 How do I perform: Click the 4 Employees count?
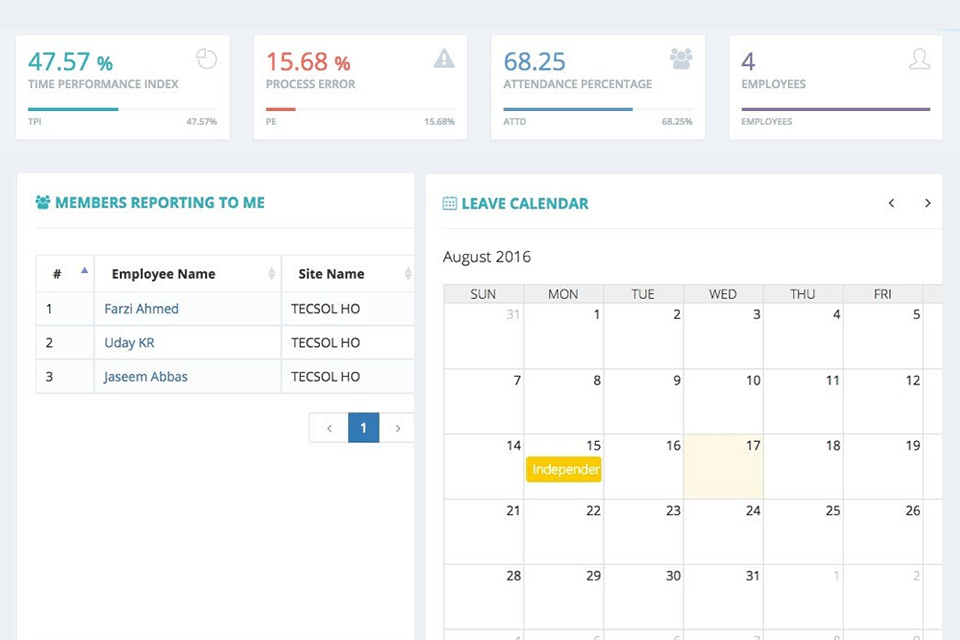(748, 62)
